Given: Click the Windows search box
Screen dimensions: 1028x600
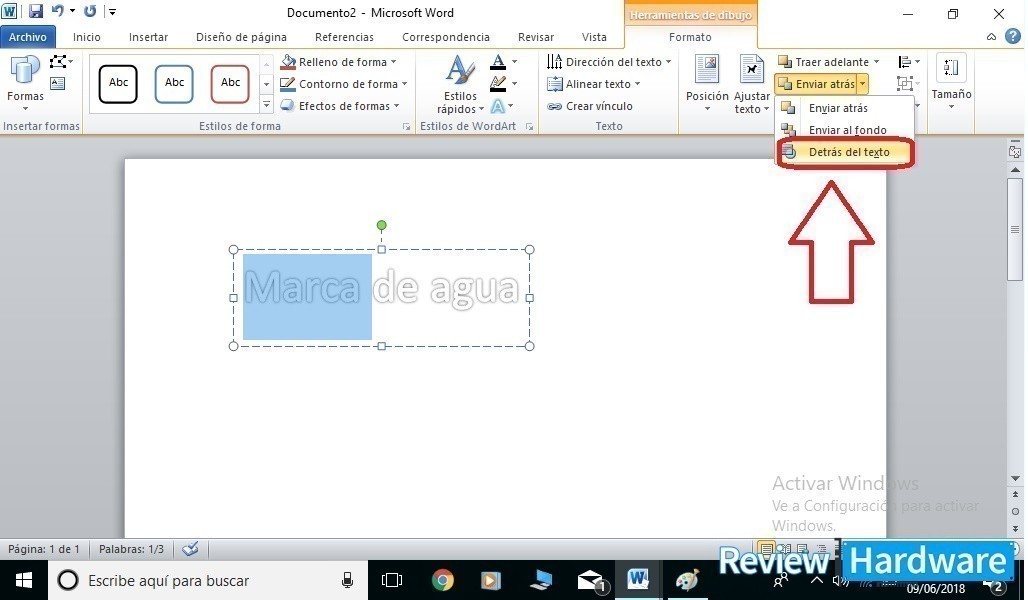Looking at the screenshot, I should (208, 580).
